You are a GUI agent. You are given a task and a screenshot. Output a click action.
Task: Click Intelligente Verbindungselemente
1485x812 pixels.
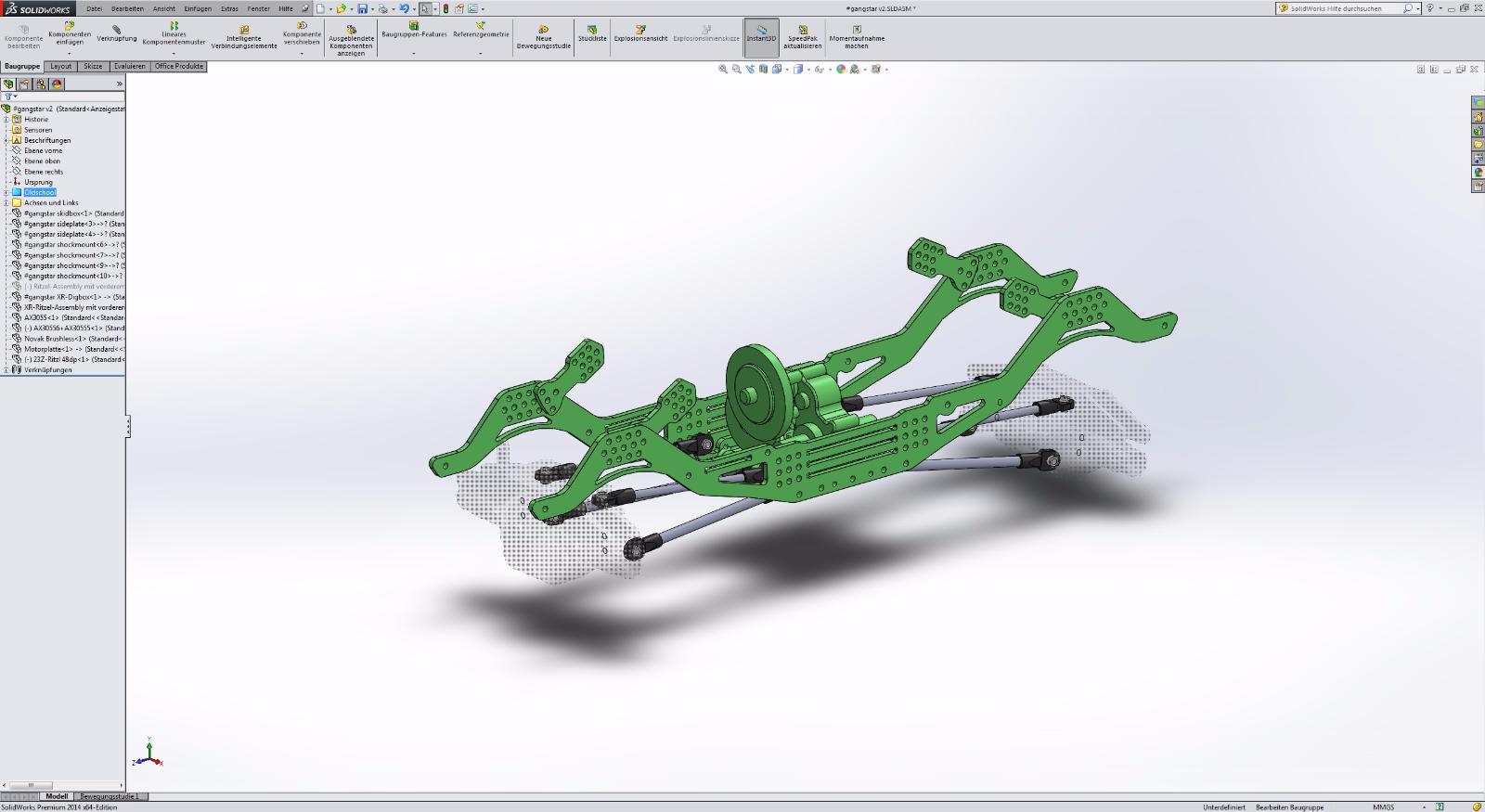coord(244,37)
